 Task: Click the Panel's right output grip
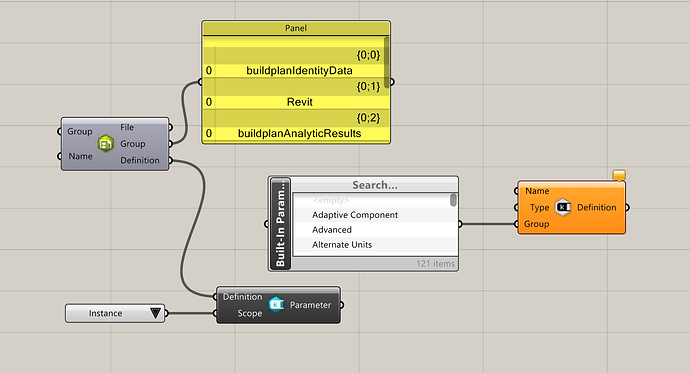point(392,82)
